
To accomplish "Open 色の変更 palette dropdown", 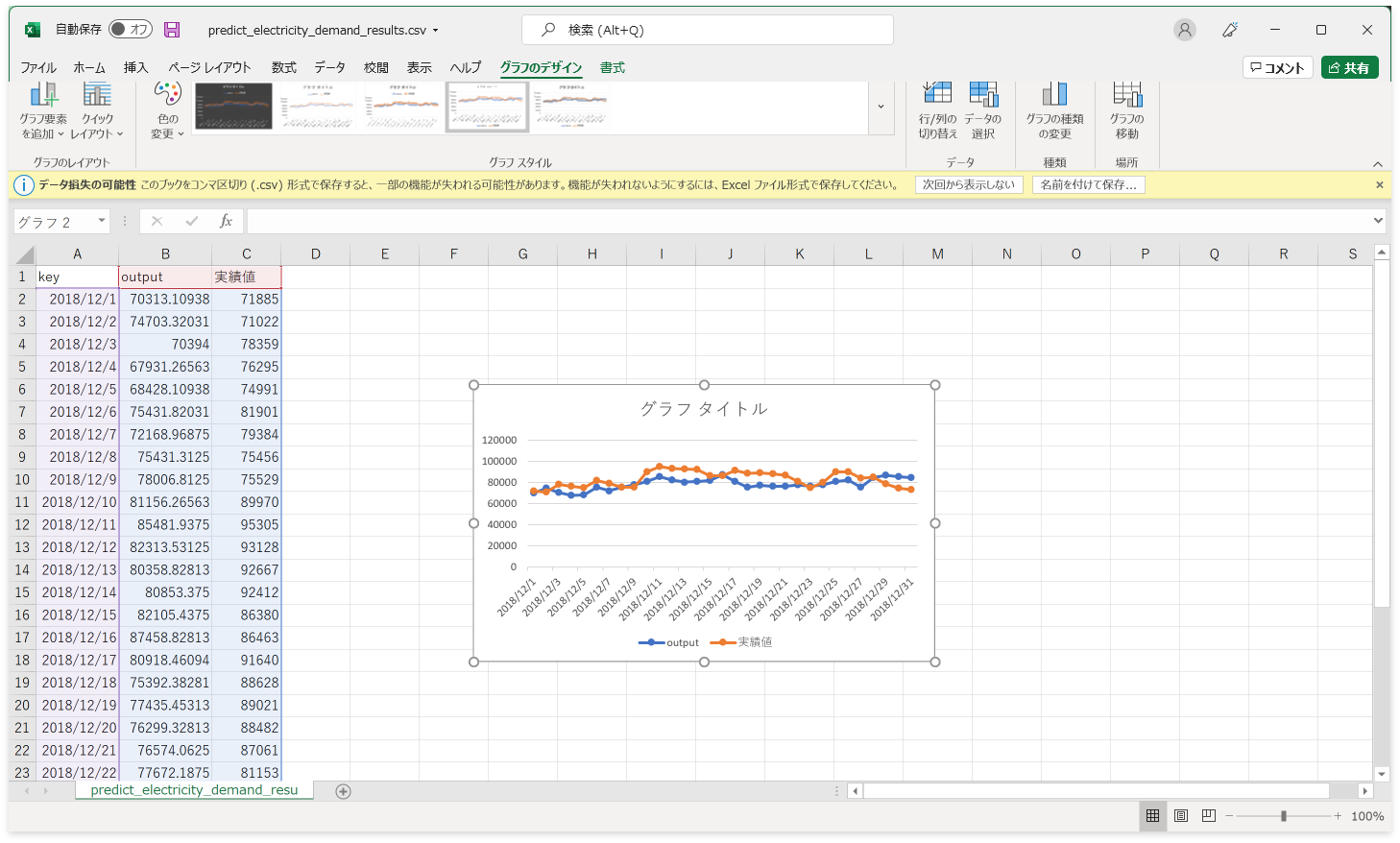I will tap(167, 110).
